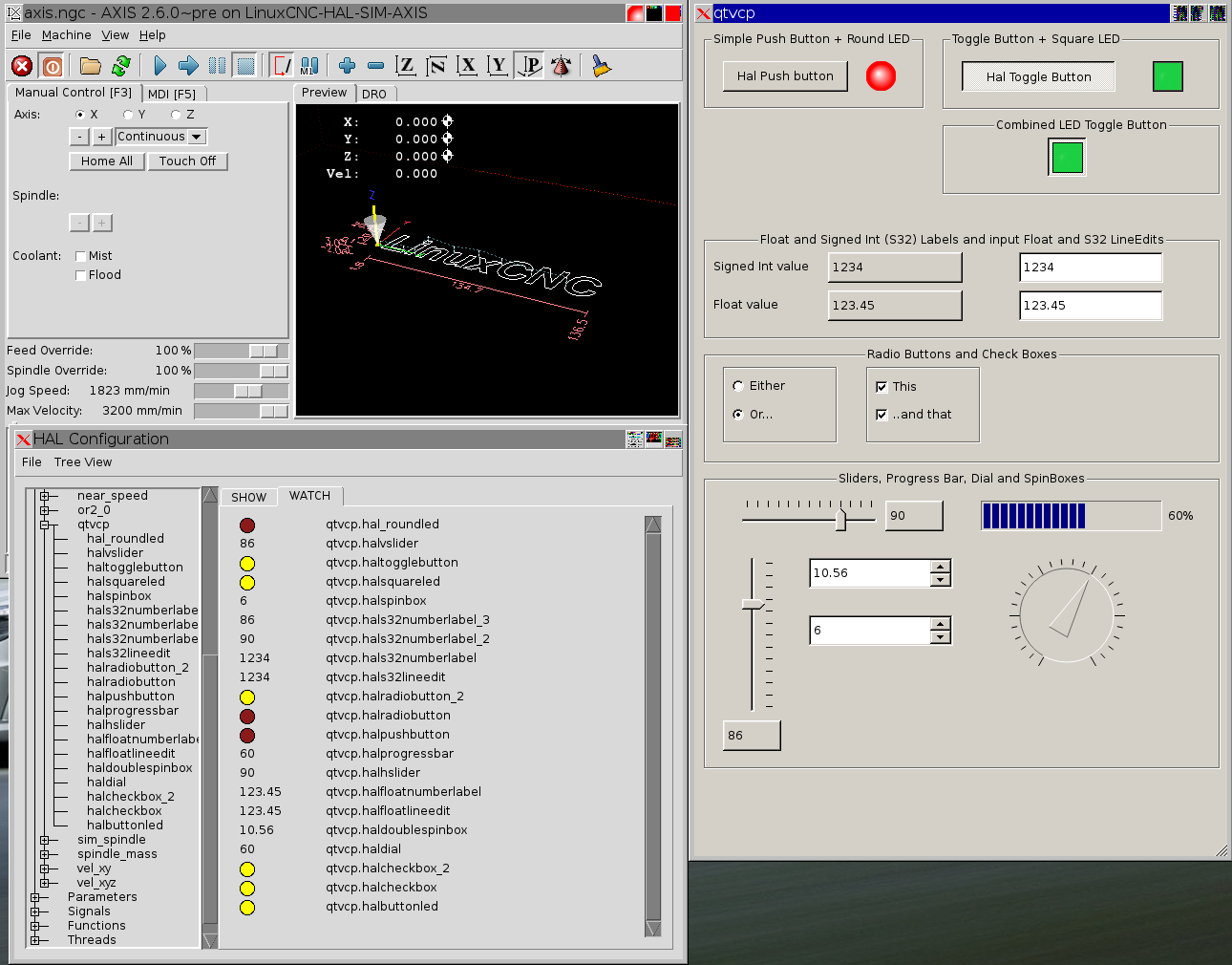Step through the program with arrow icon
The width and height of the screenshot is (1232, 965).
[188, 66]
